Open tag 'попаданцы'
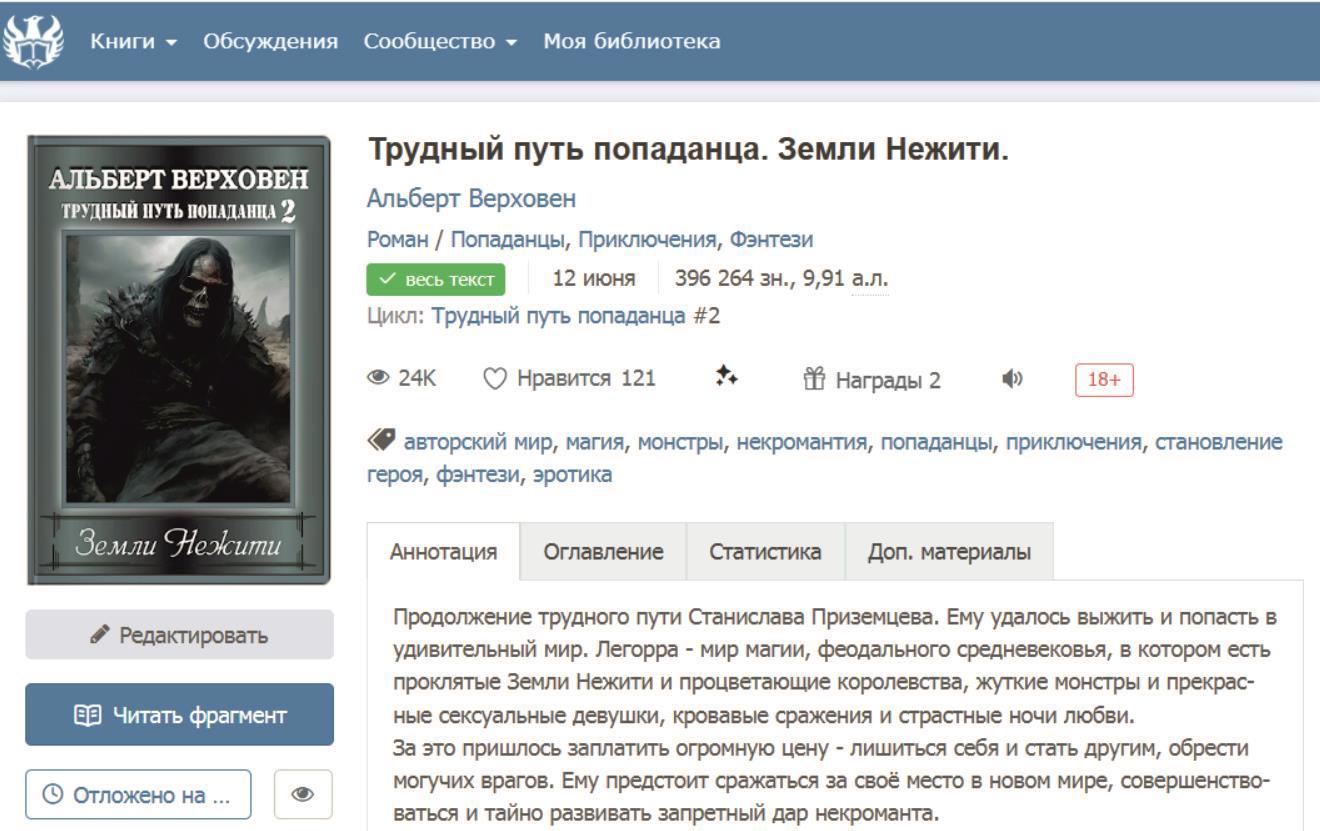The height and width of the screenshot is (831, 1320). tap(936, 442)
